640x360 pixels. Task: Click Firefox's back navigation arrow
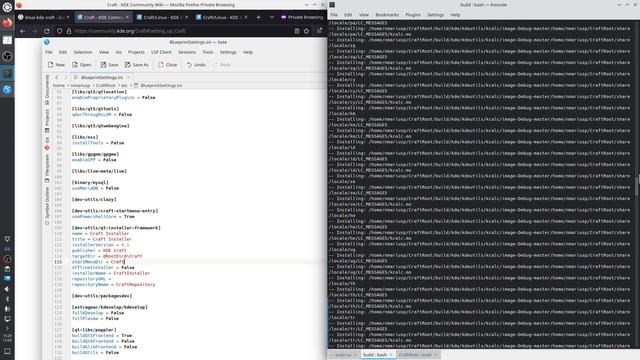pos(22,31)
